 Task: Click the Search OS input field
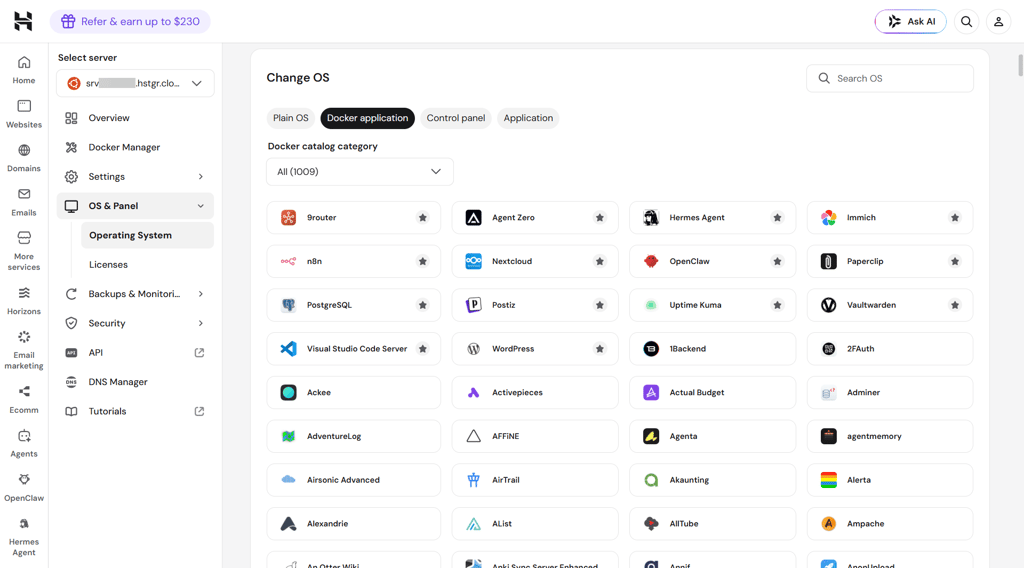click(889, 78)
